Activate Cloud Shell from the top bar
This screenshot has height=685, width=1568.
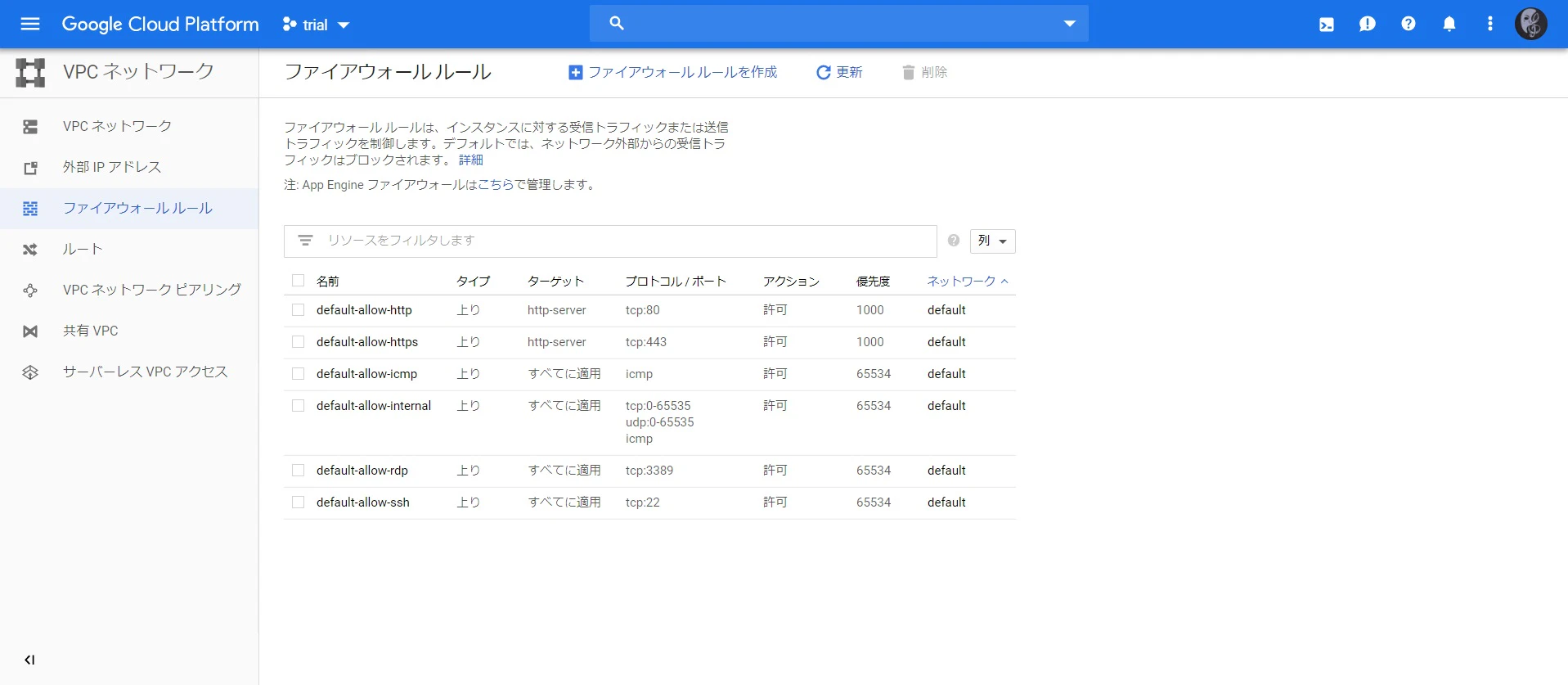[x=1327, y=25]
